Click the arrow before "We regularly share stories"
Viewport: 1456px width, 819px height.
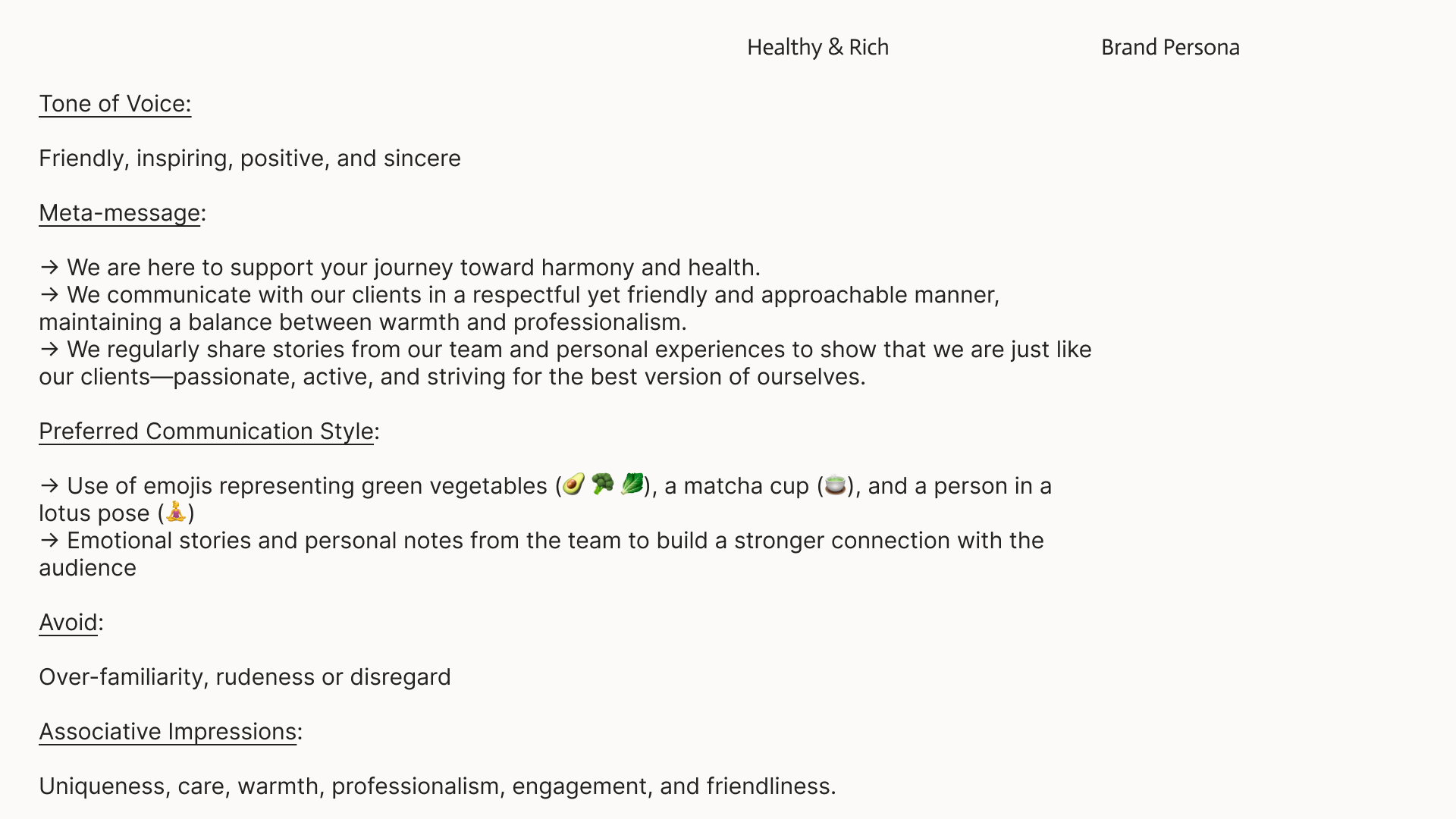(x=49, y=350)
